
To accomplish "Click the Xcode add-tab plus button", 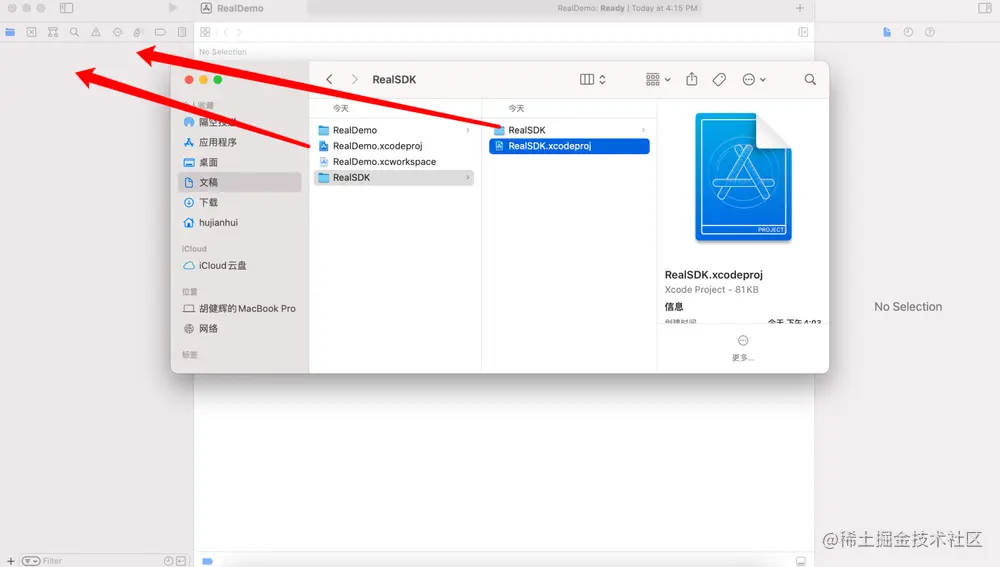I will tap(800, 8).
